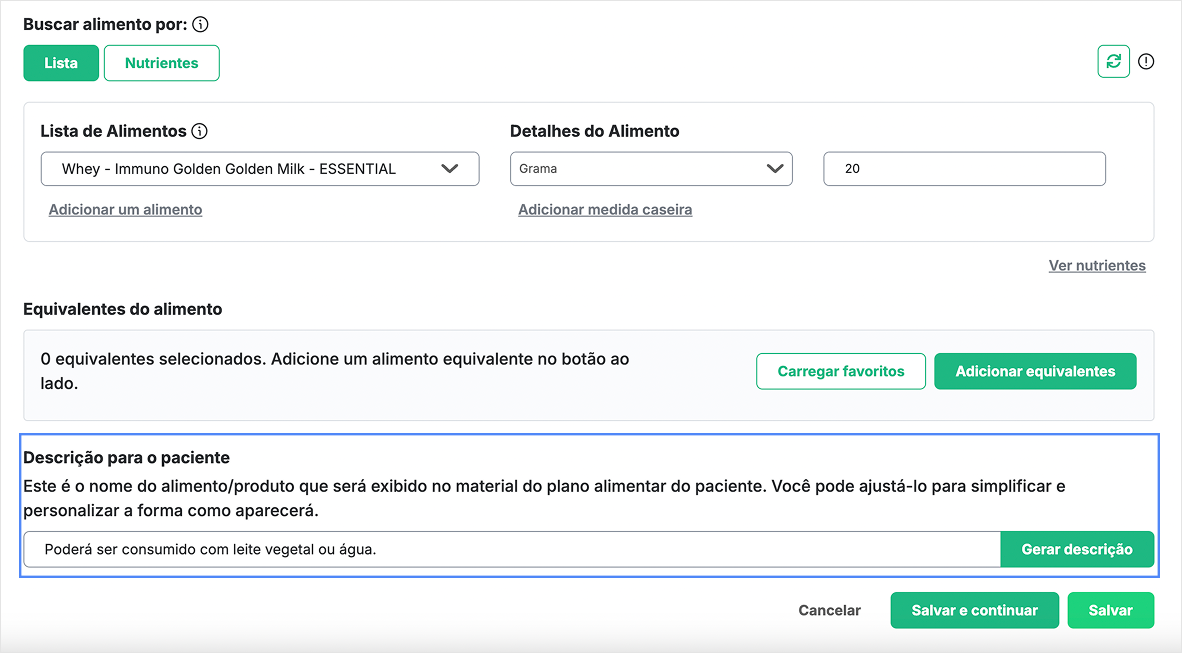Click info icon beside 'Buscar alimento por'
The image size is (1182, 653).
coord(200,24)
